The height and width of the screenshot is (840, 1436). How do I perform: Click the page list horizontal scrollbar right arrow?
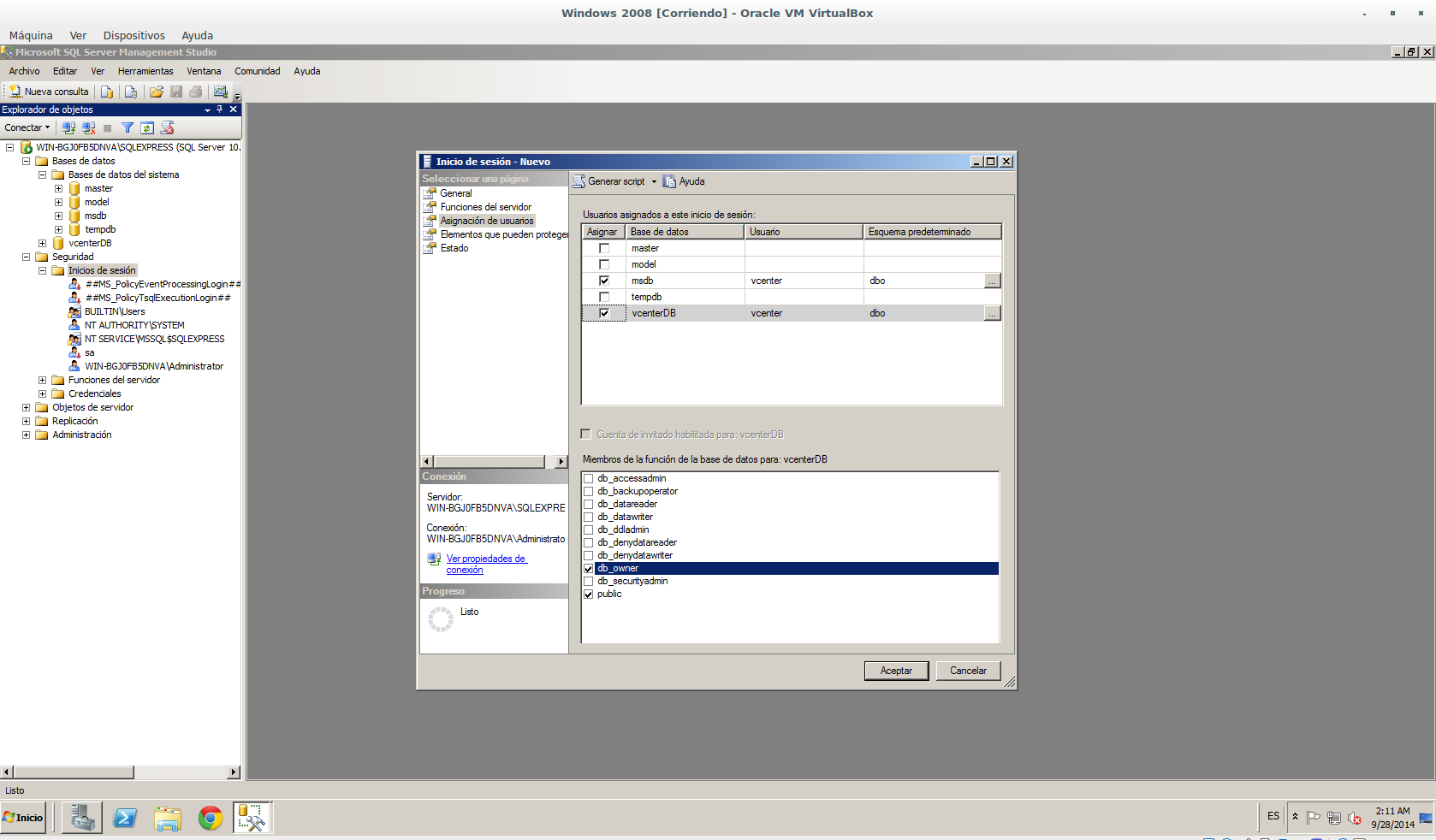561,462
